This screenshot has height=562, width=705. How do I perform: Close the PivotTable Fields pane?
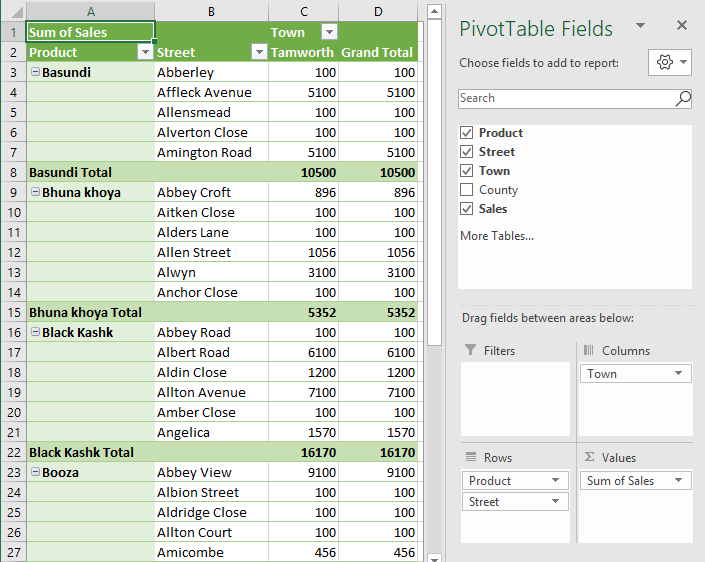pos(682,26)
